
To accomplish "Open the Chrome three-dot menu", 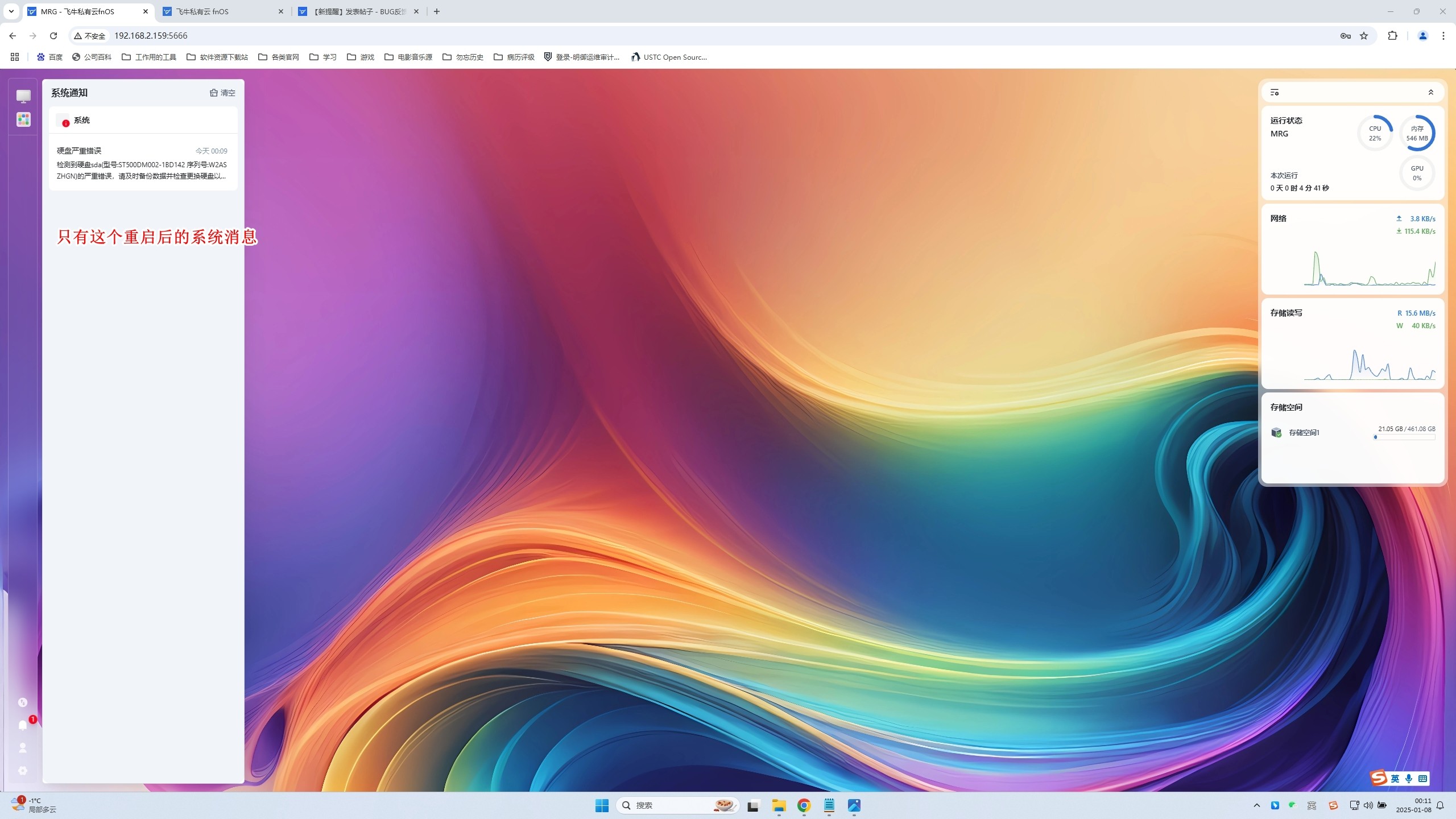I will [1443, 36].
